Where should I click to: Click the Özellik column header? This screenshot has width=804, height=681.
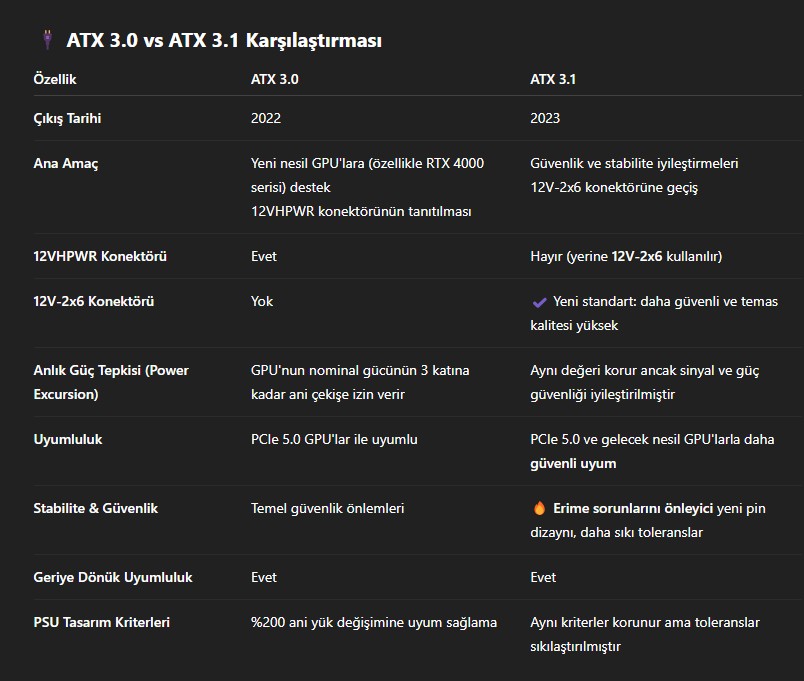55,79
